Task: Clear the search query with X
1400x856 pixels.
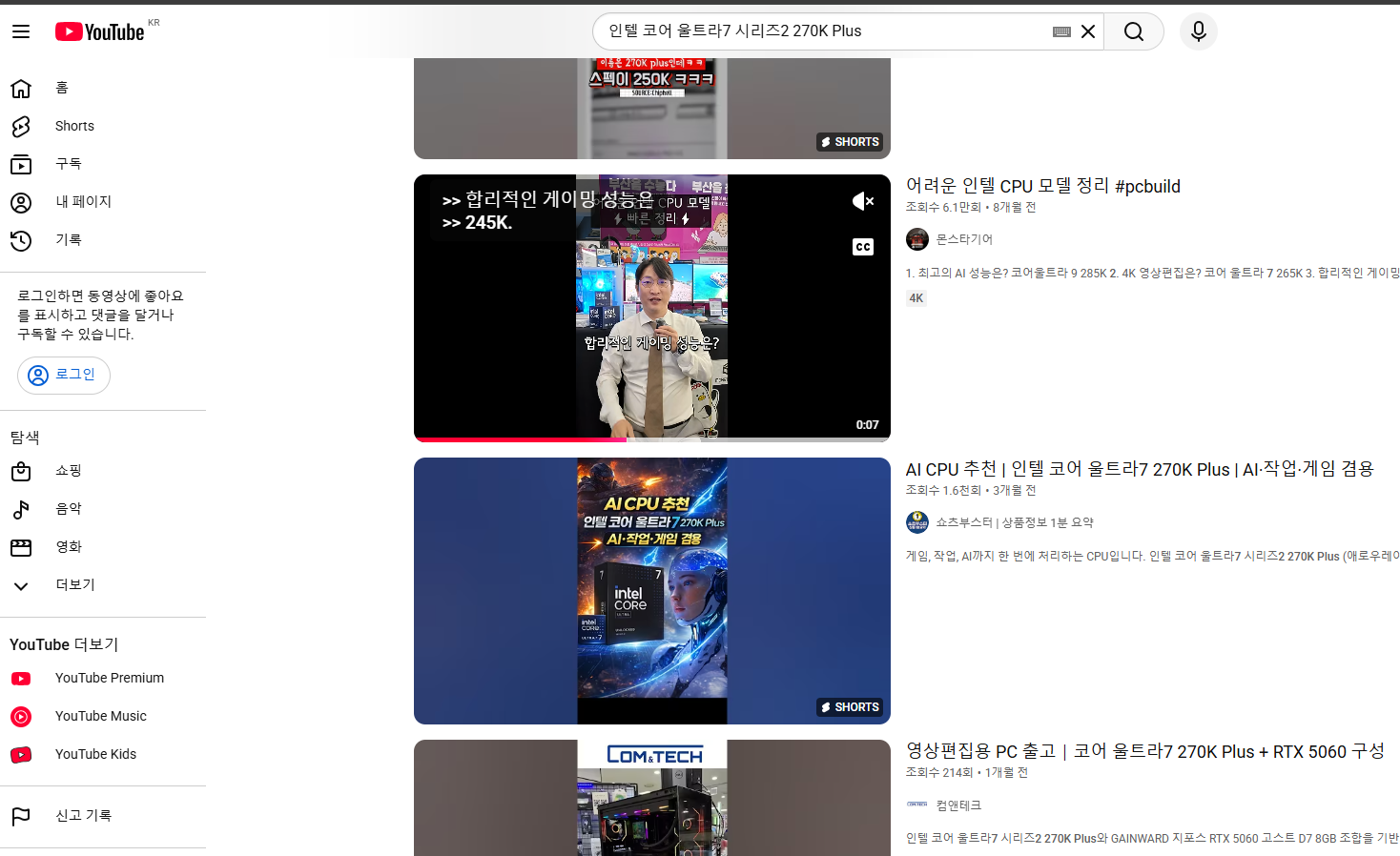Action: point(1088,31)
